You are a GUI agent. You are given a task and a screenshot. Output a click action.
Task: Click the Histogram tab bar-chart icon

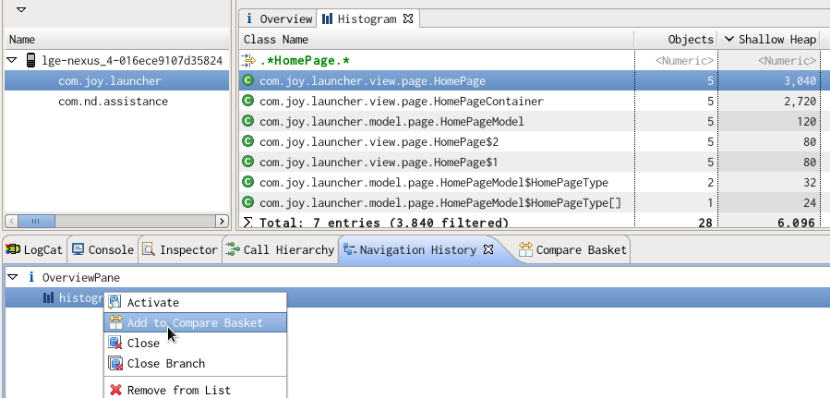coord(328,19)
